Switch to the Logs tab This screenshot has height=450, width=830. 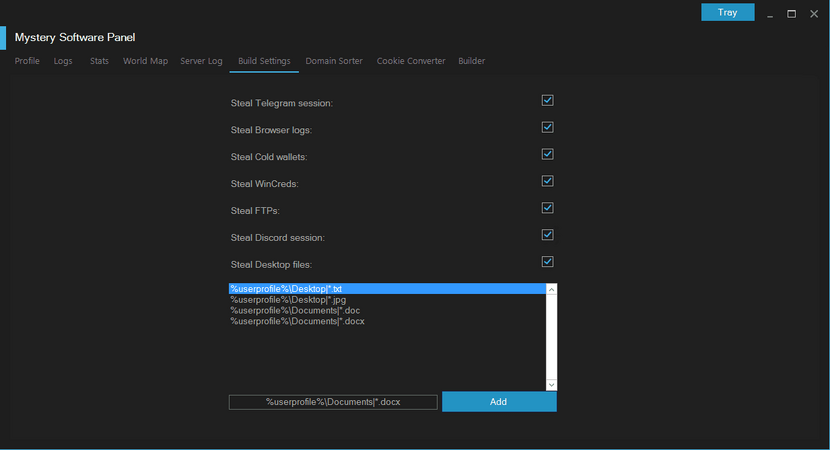point(63,61)
